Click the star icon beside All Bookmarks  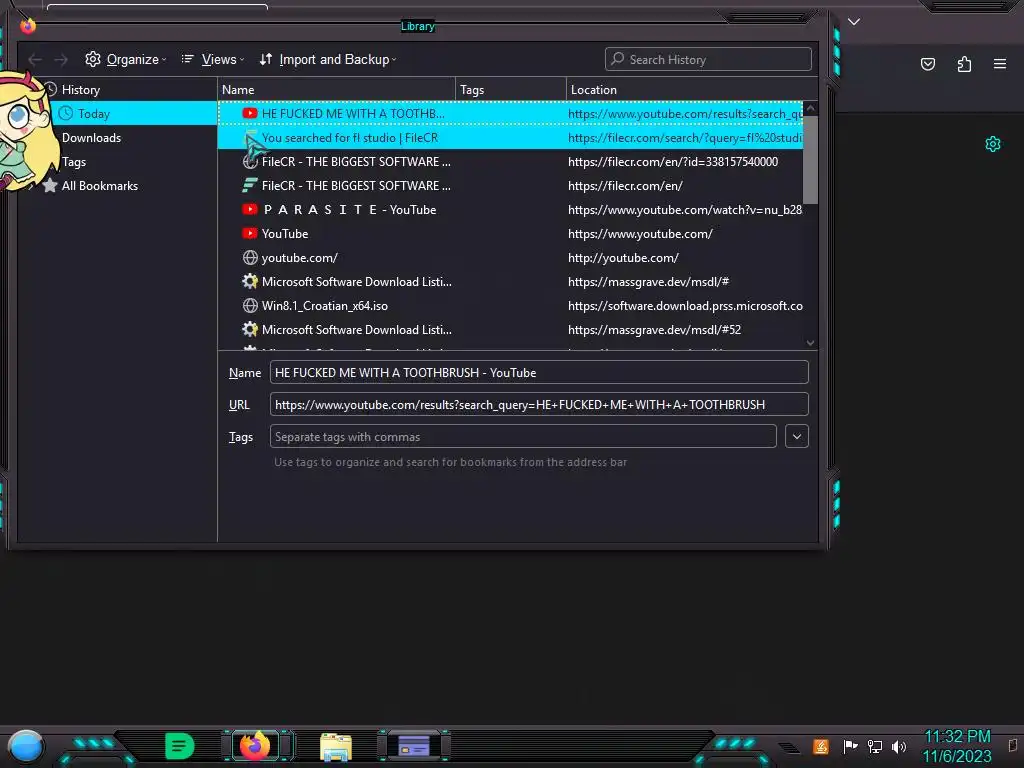50,186
